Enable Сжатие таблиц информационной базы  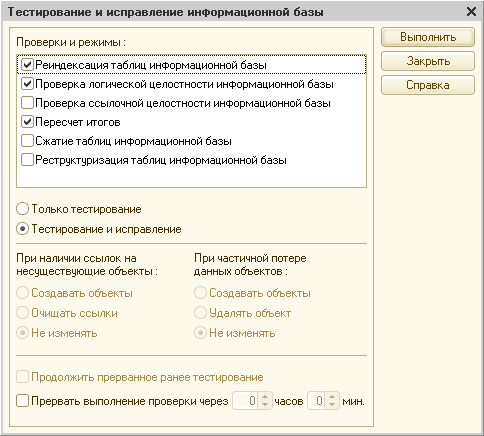pos(27,141)
